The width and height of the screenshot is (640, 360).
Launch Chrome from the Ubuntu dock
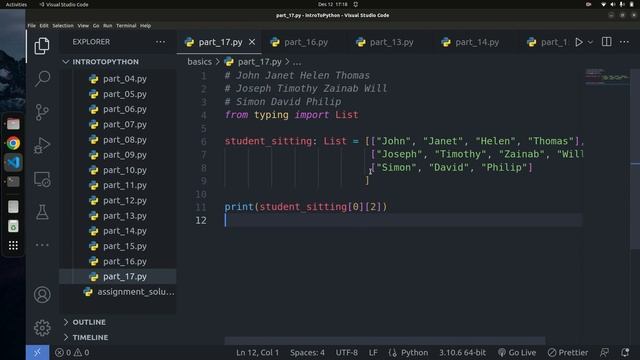click(x=13, y=143)
